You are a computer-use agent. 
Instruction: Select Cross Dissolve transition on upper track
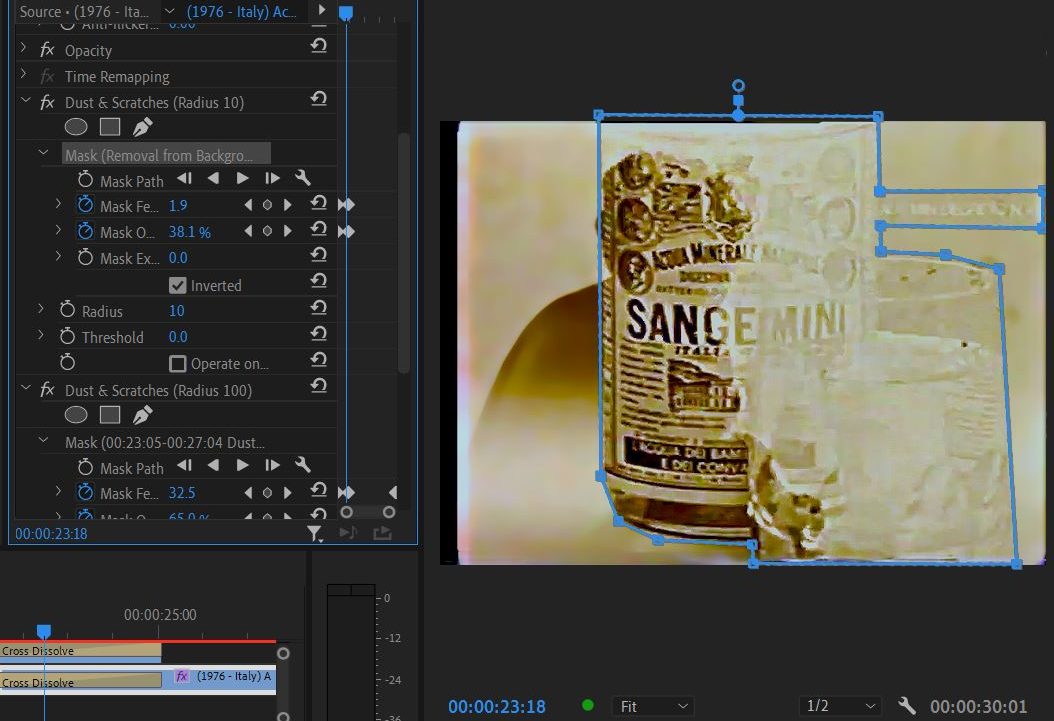(x=81, y=650)
